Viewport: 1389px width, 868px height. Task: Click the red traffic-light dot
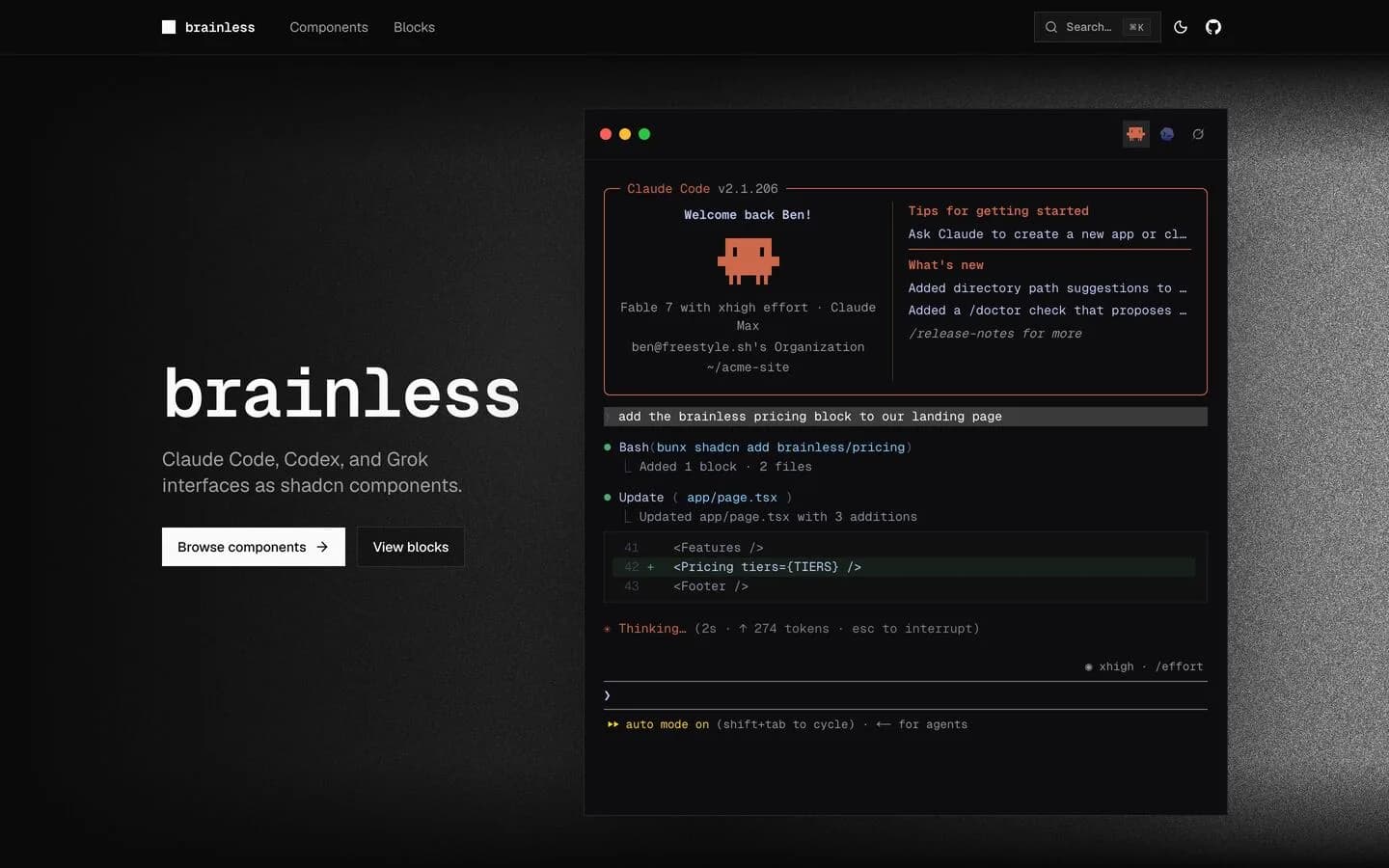(606, 134)
